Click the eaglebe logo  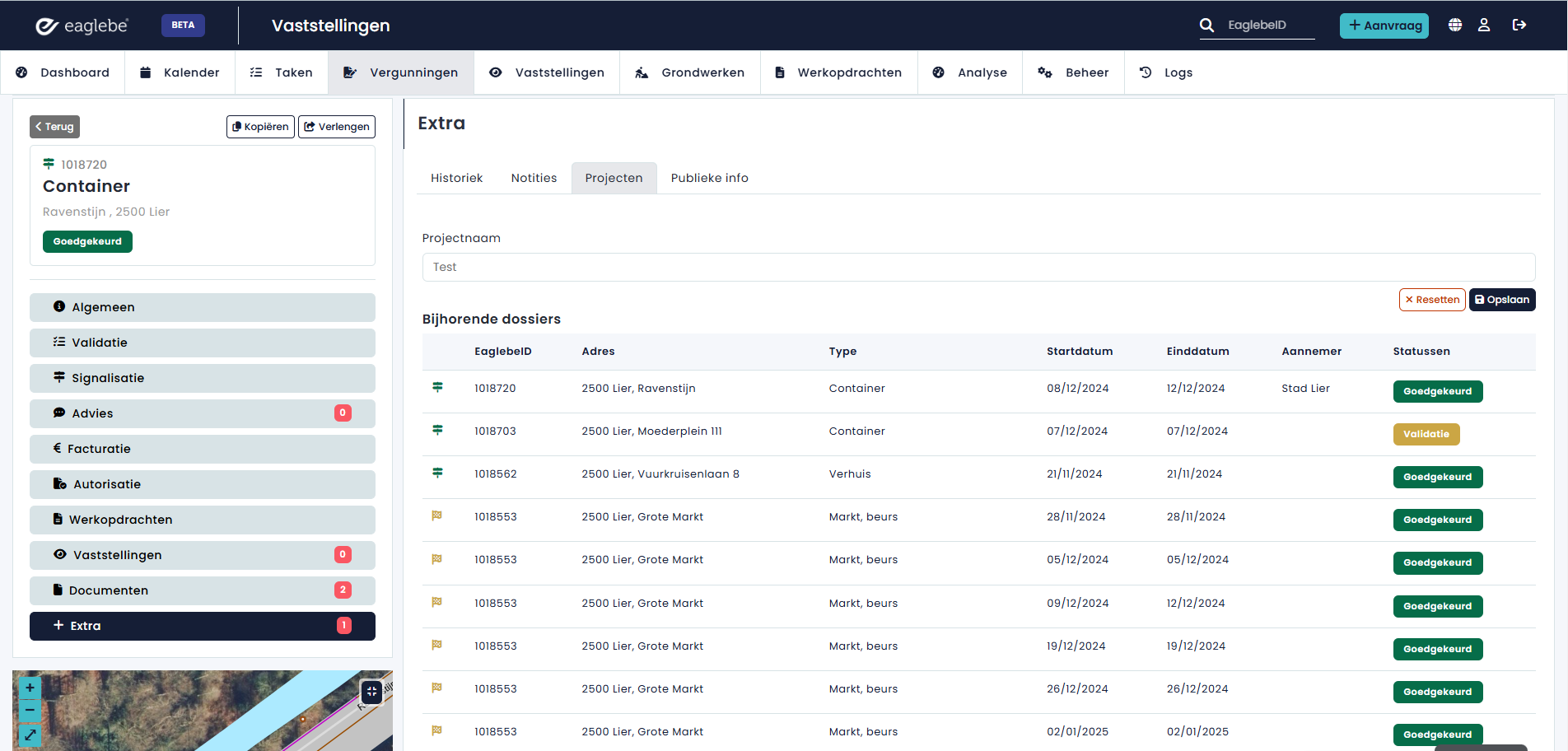point(82,26)
